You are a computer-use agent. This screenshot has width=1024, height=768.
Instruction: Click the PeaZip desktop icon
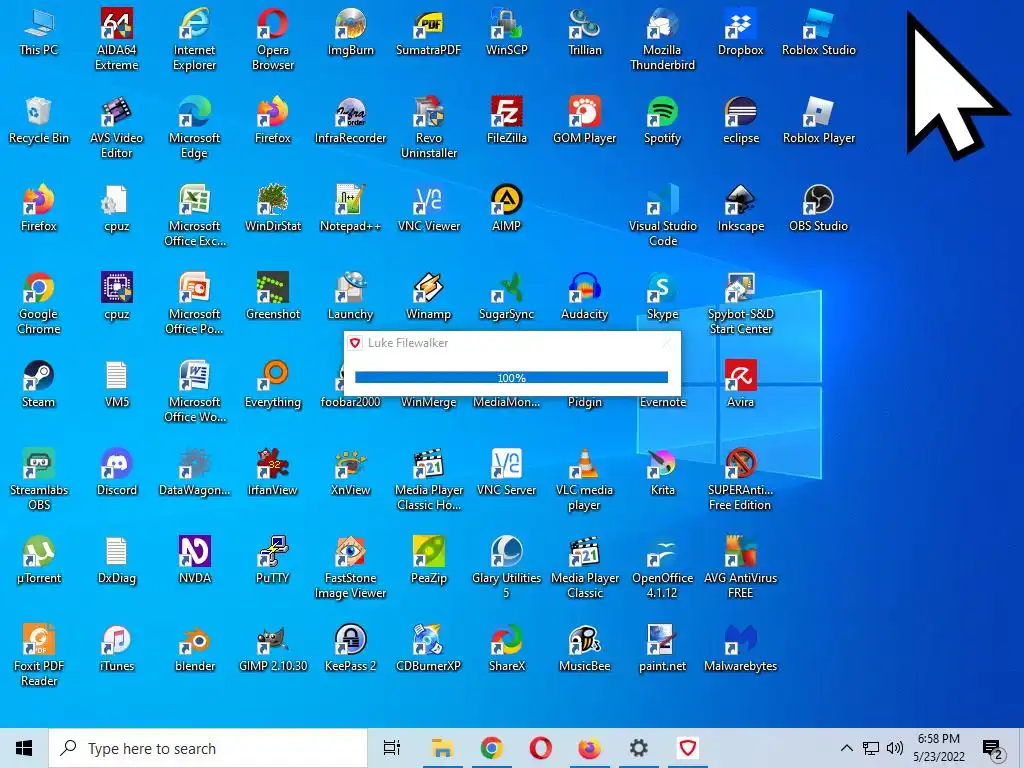coord(428,562)
